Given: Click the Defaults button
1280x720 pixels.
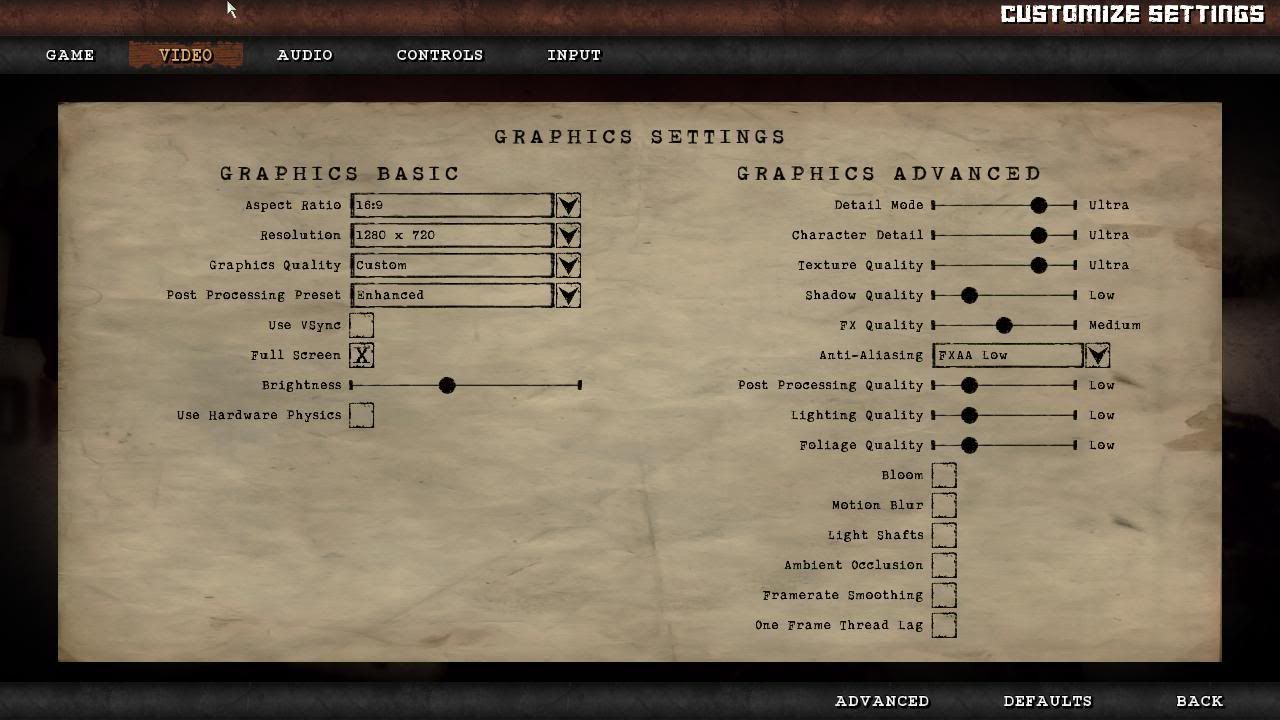Looking at the screenshot, I should (x=1047, y=701).
